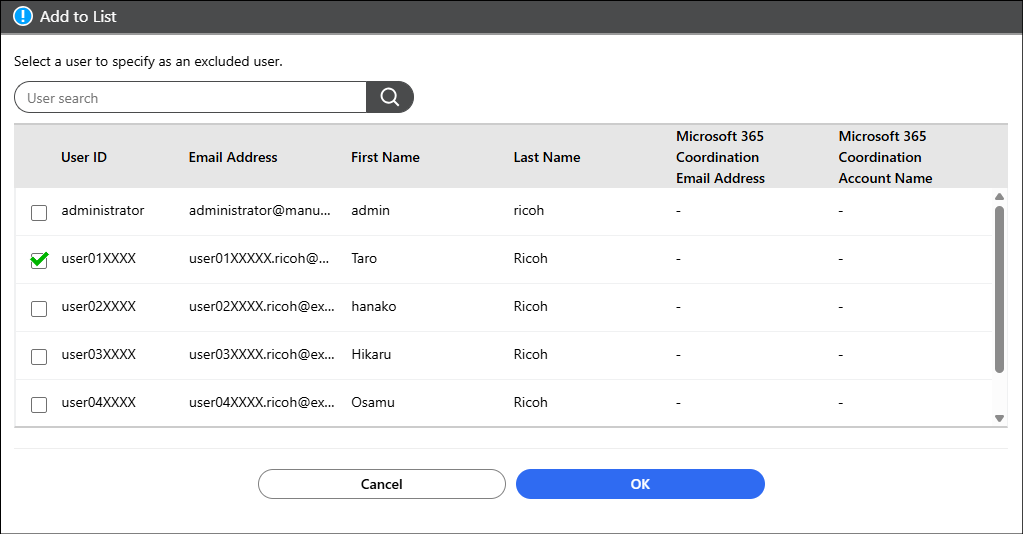Click the First Name column header
Image resolution: width=1023 pixels, height=534 pixels.
[385, 157]
